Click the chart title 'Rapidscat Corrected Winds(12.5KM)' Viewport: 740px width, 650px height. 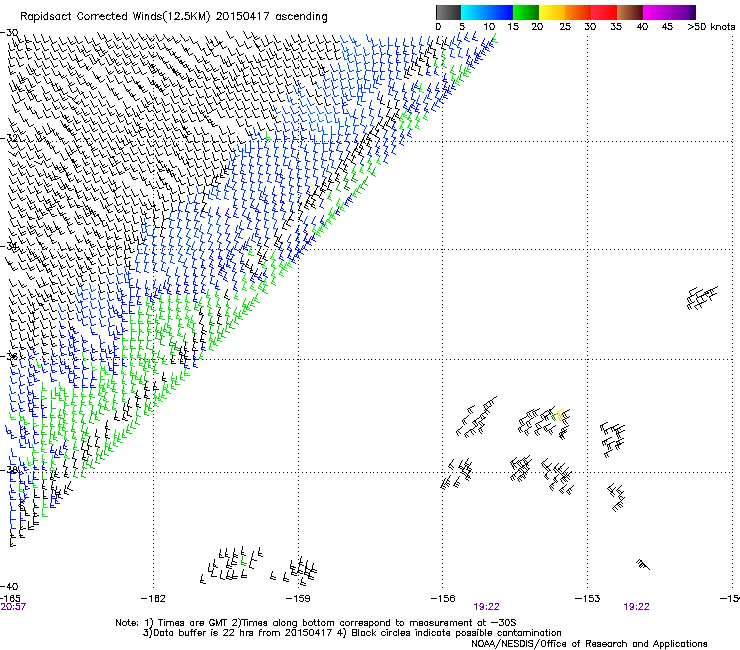tap(115, 17)
